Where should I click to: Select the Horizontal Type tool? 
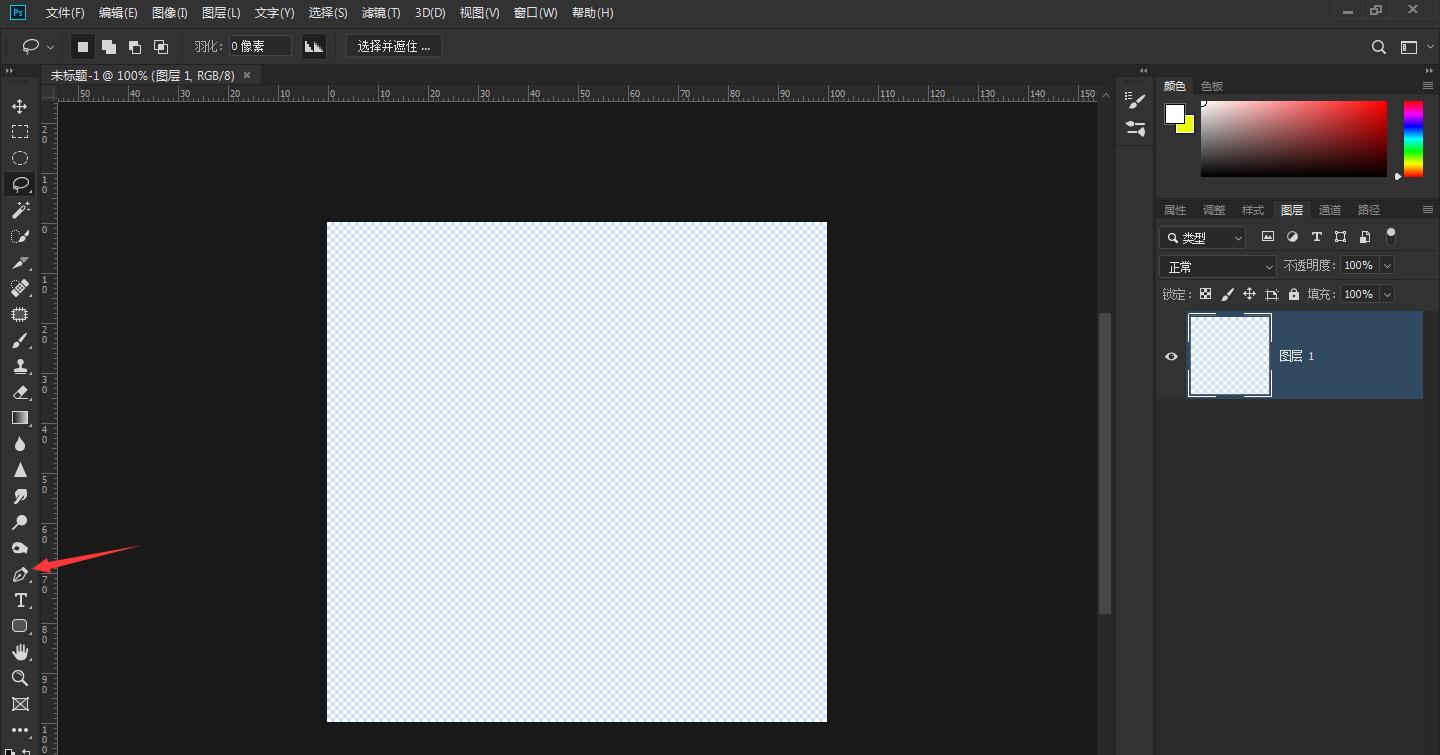(19, 600)
